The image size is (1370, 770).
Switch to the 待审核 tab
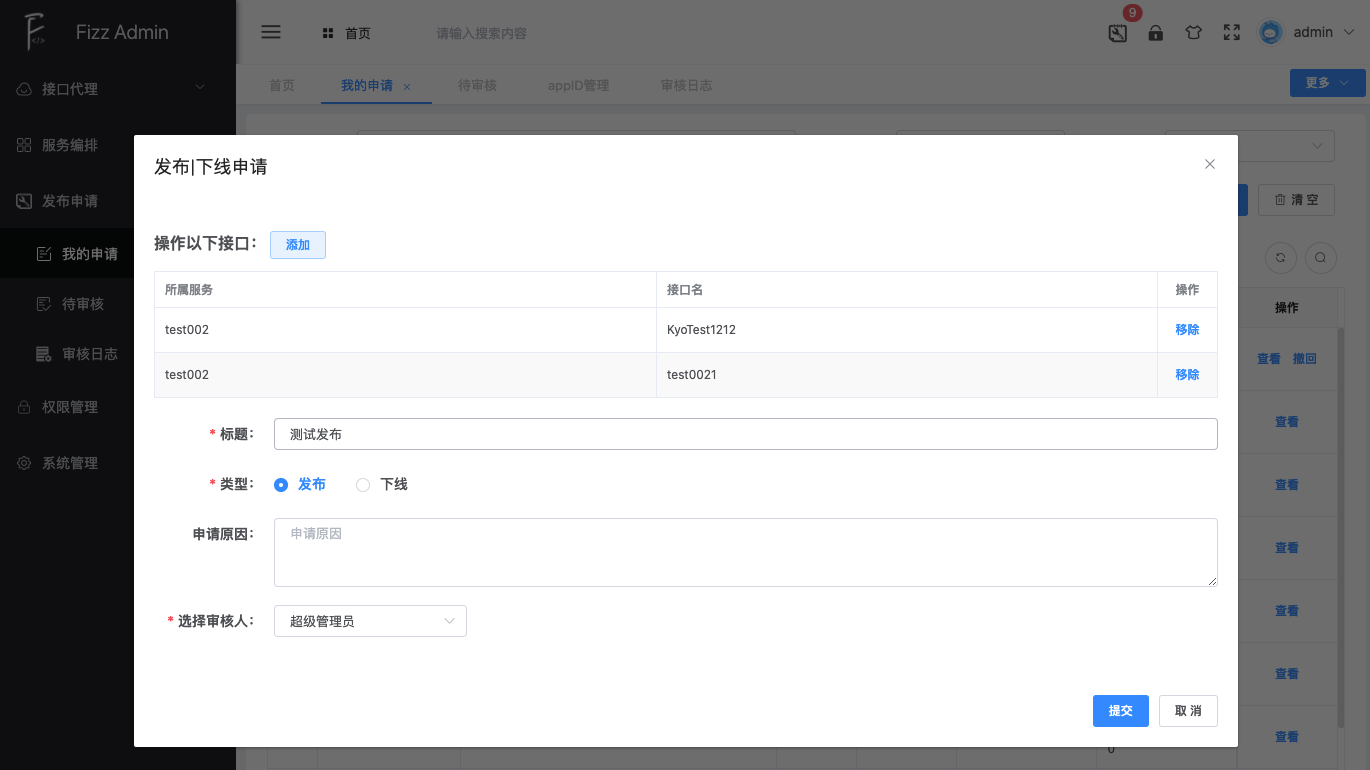(477, 86)
